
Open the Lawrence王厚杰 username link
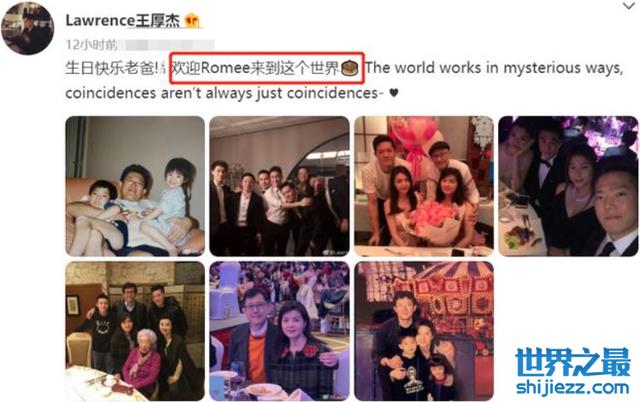point(123,20)
